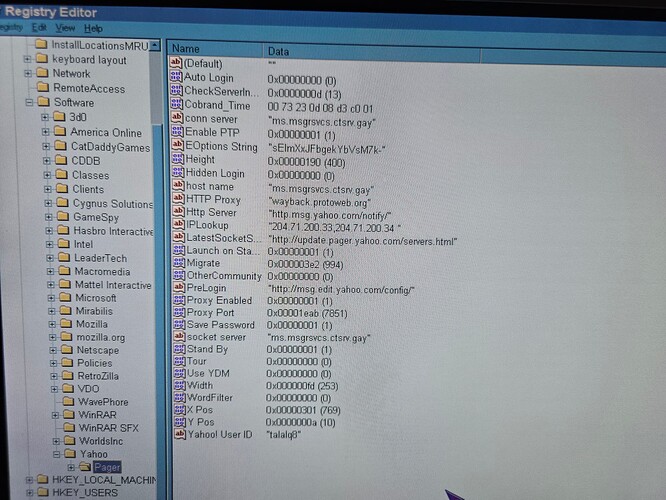Click the Yahoo! User ID string icon
The width and height of the screenshot is (666, 500).
pos(181,434)
